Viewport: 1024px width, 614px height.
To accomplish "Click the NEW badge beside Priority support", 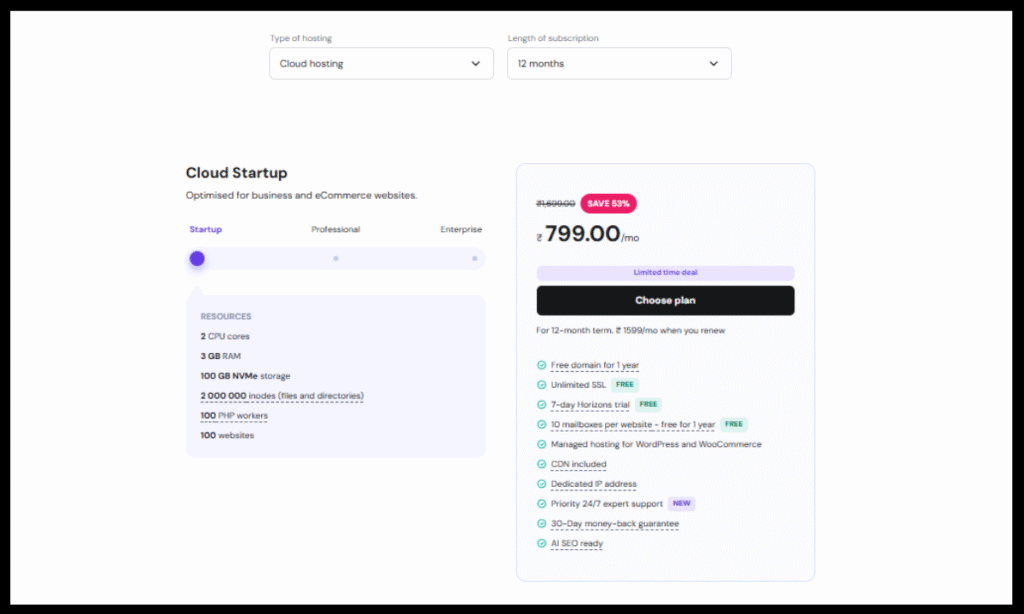I will [681, 503].
